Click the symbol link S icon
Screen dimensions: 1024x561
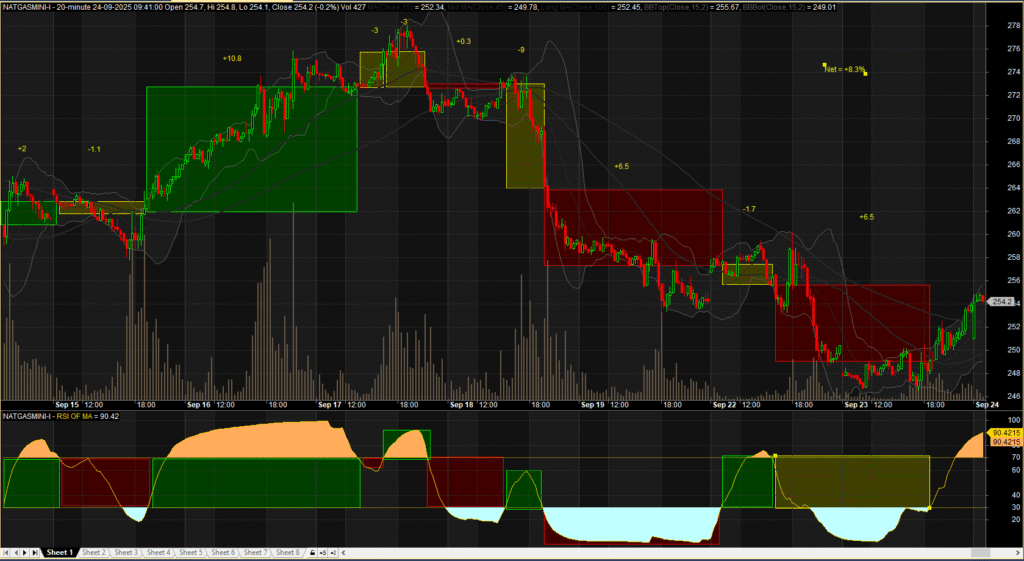point(323,553)
